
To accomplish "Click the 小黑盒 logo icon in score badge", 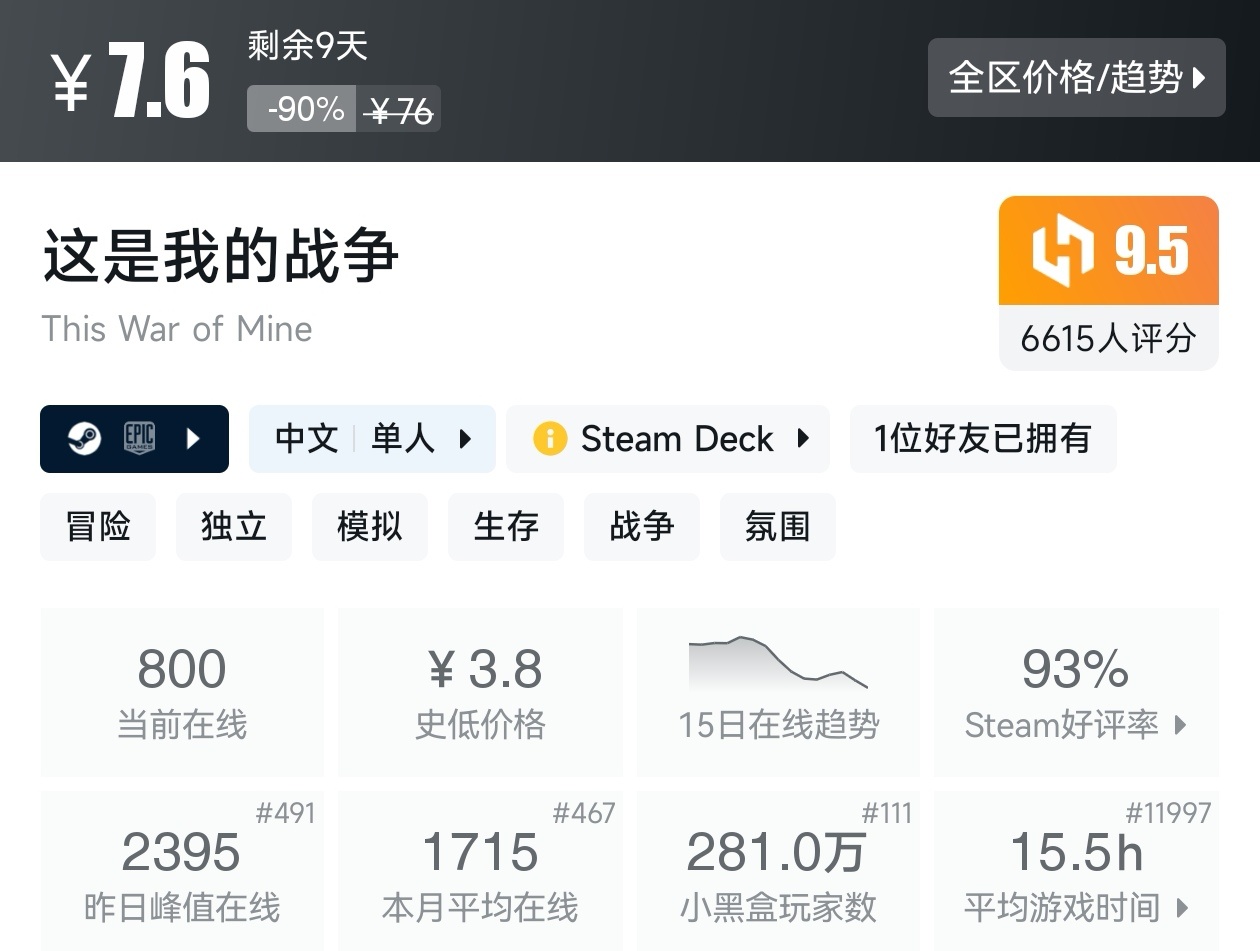I will click(1062, 250).
